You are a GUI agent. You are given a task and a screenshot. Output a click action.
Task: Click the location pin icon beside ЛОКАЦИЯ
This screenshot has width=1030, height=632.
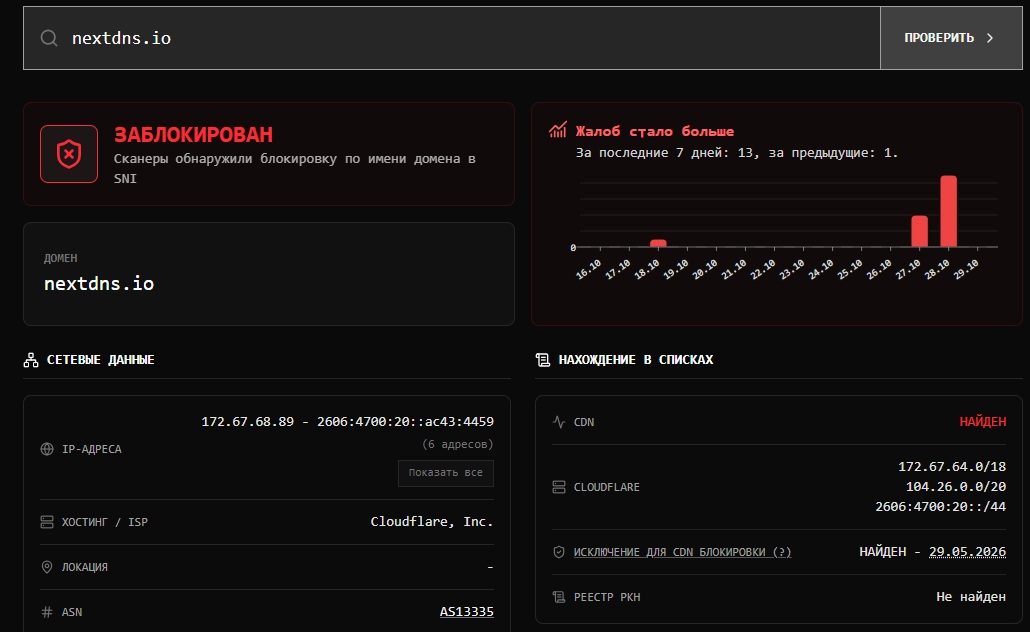coord(47,567)
